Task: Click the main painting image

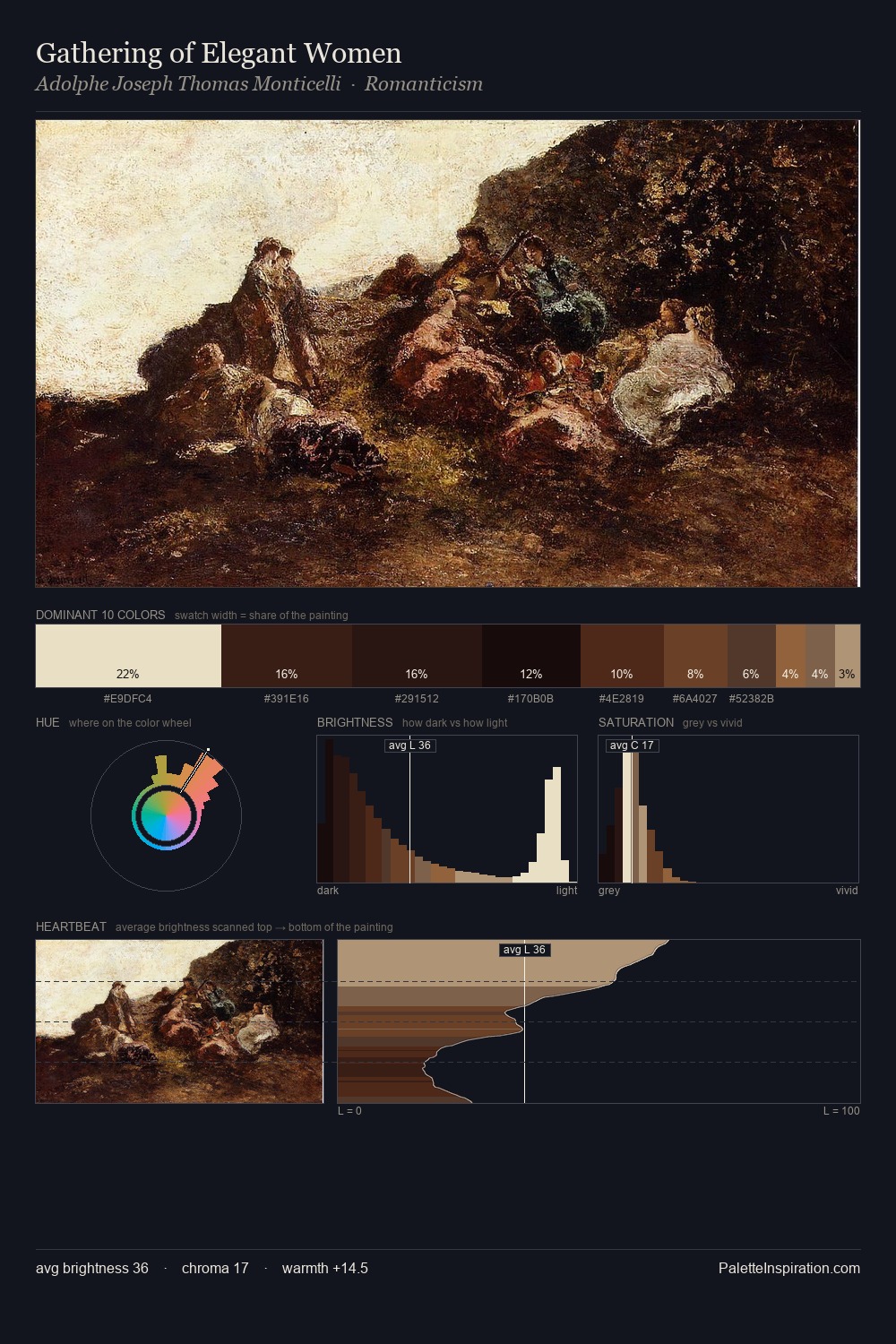Action: (448, 354)
